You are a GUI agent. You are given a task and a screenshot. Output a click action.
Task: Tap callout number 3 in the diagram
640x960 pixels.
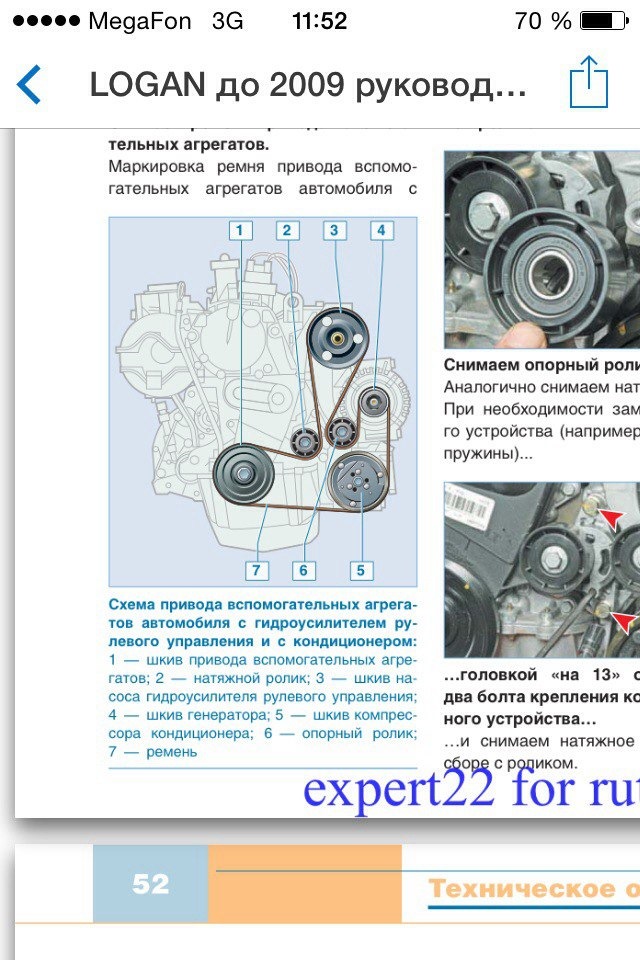coord(334,230)
